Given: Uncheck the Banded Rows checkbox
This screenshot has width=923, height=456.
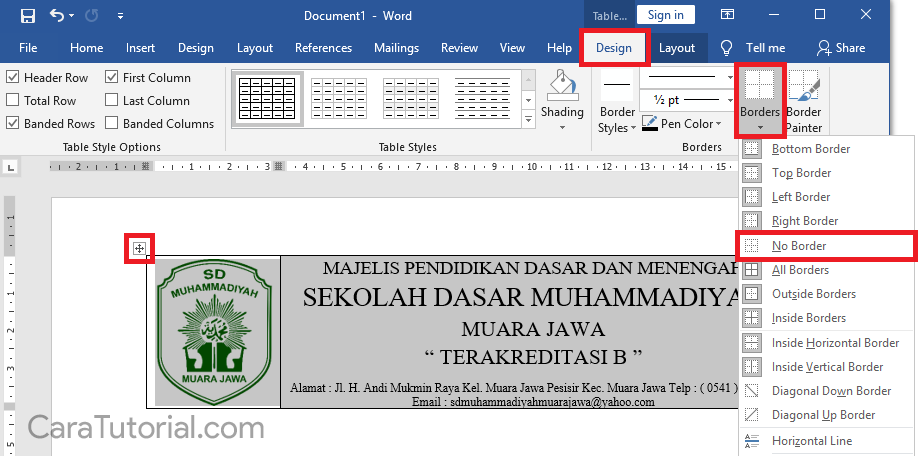Looking at the screenshot, I should (12, 123).
